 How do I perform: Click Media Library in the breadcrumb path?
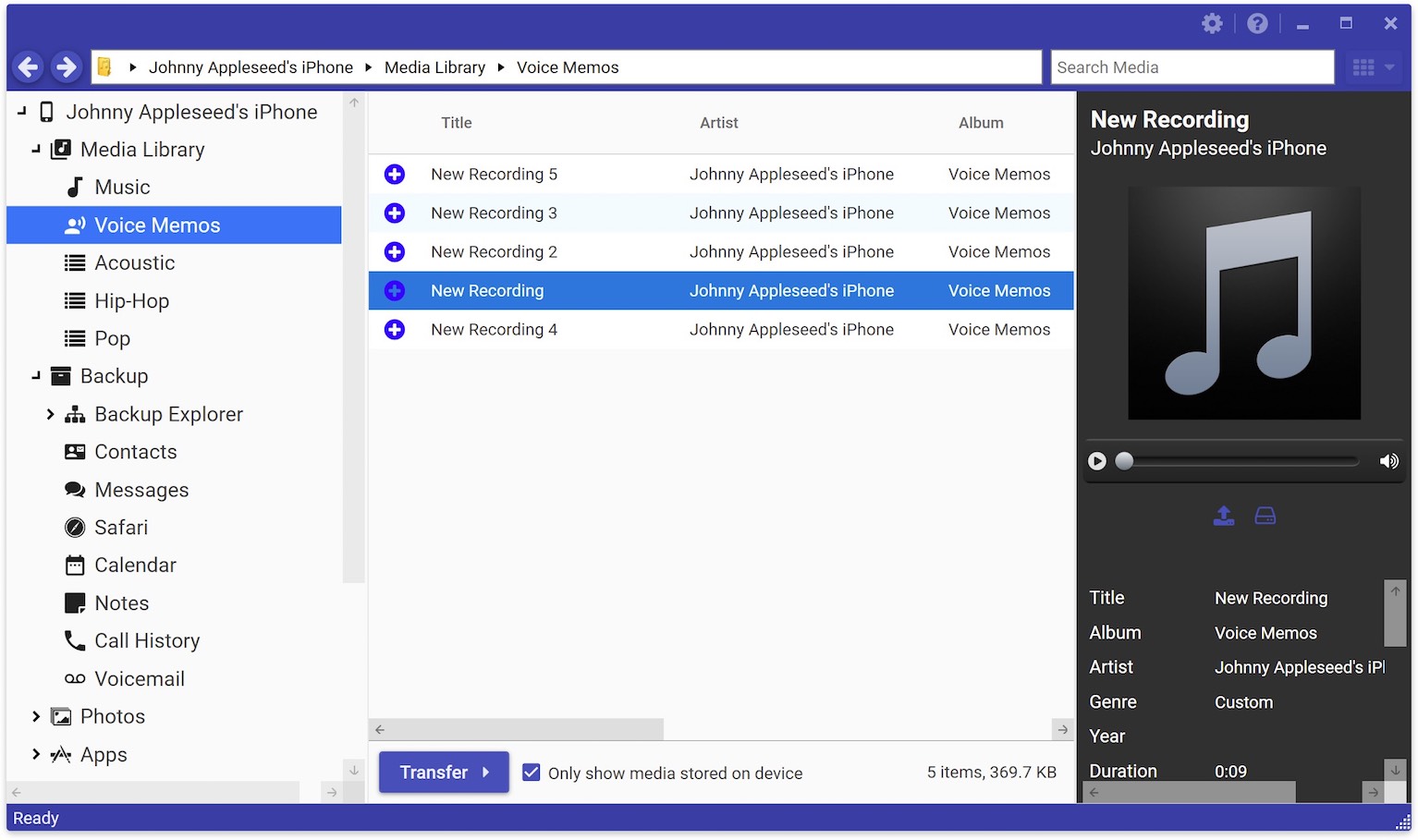click(434, 67)
